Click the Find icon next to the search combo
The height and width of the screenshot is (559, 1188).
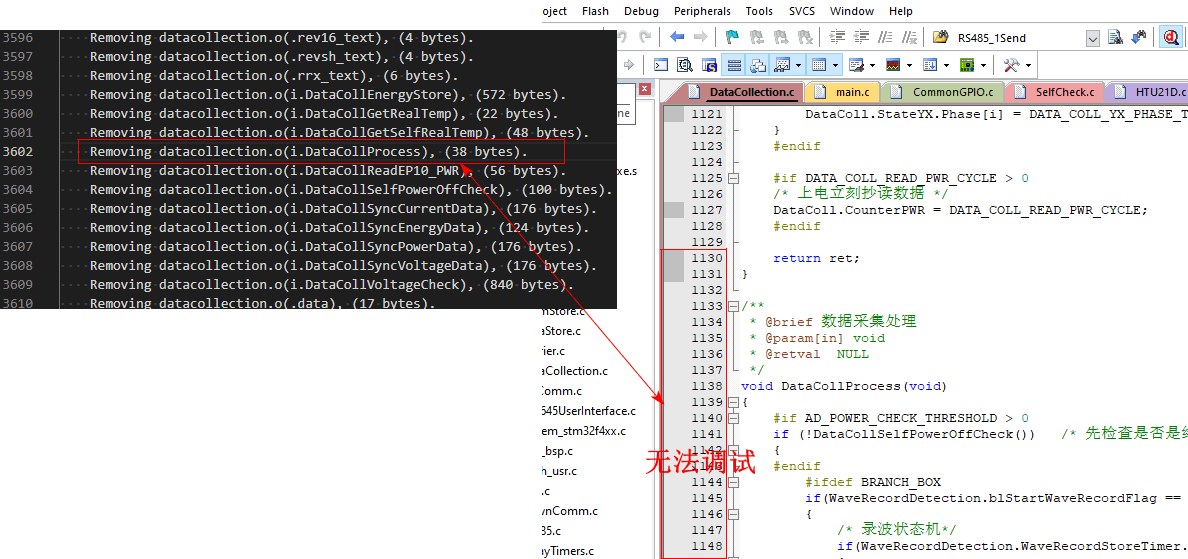[x=1115, y=36]
